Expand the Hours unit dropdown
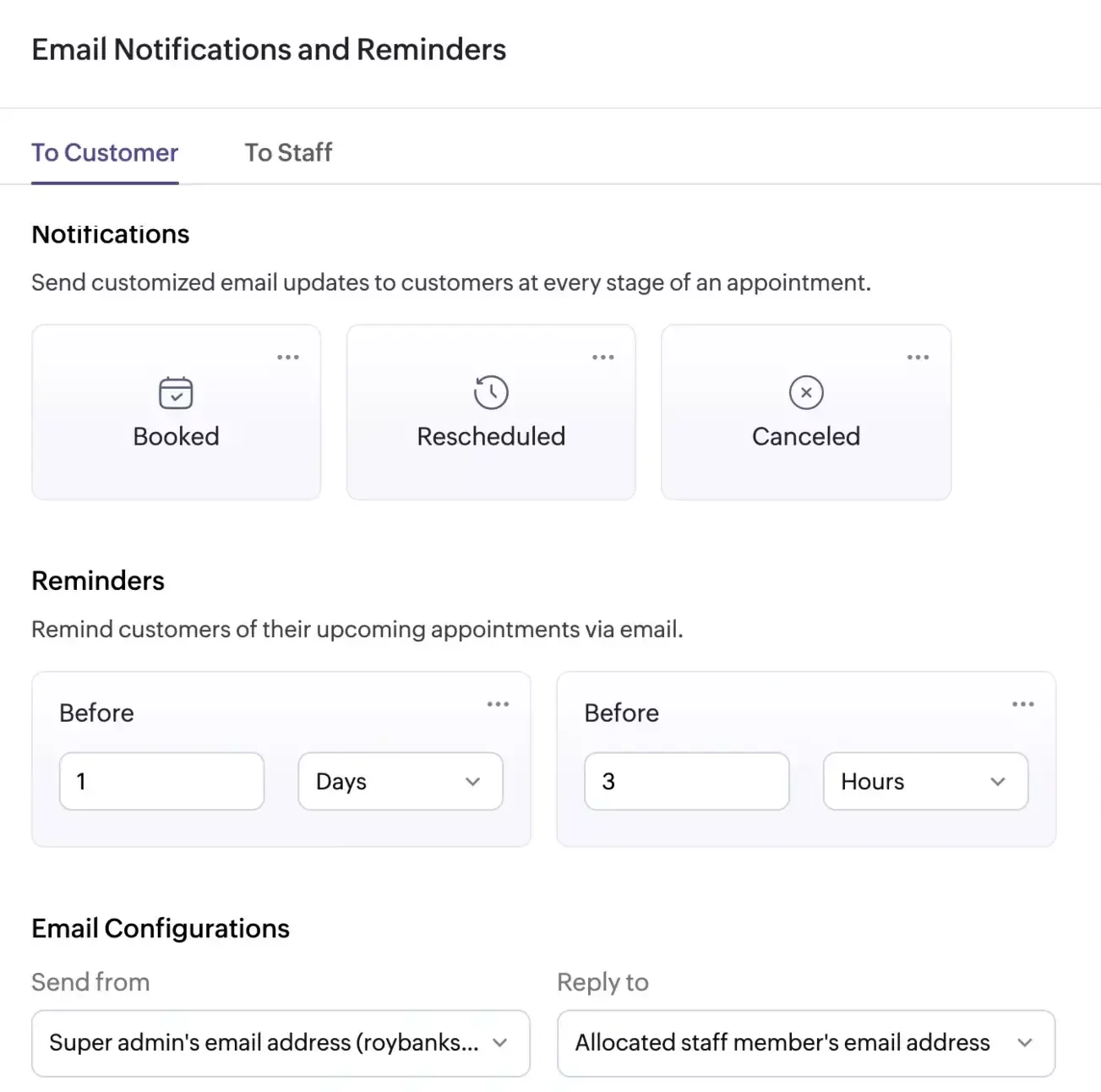The image size is (1101, 1092). [x=925, y=782]
